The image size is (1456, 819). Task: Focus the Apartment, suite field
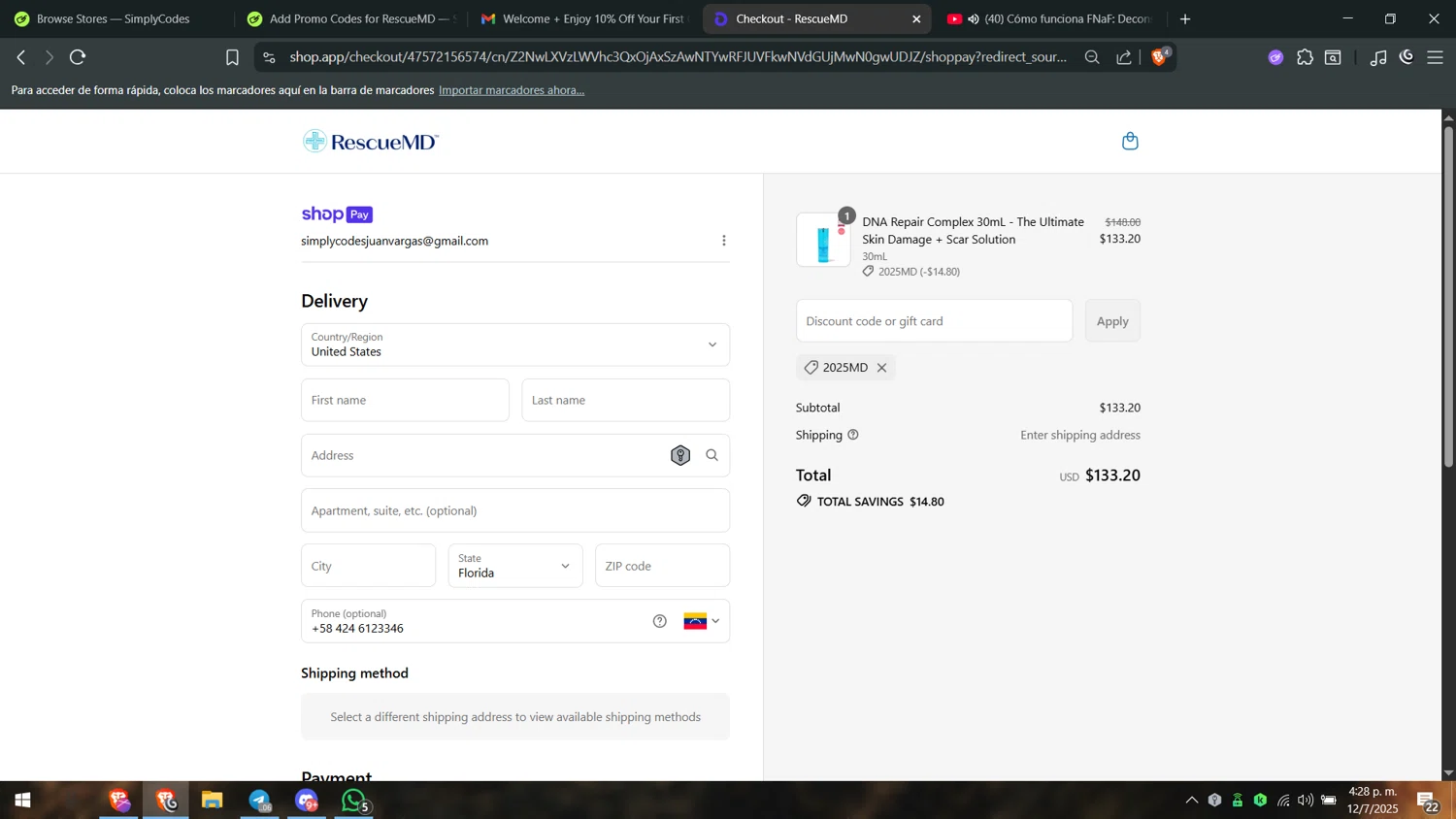515,510
